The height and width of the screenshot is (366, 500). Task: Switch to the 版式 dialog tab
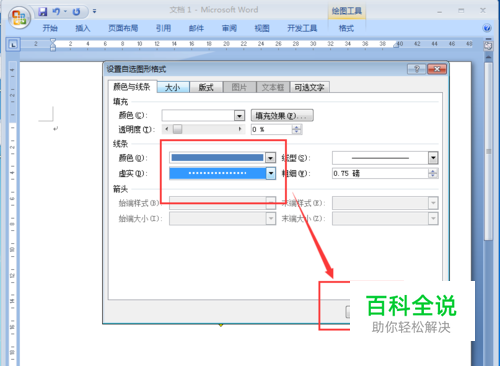(x=206, y=87)
